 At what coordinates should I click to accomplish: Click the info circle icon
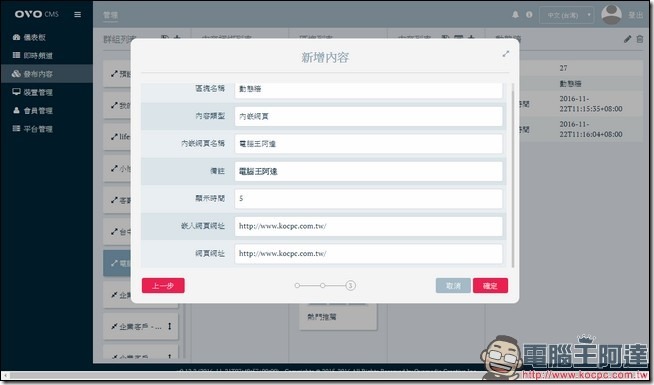coord(529,15)
